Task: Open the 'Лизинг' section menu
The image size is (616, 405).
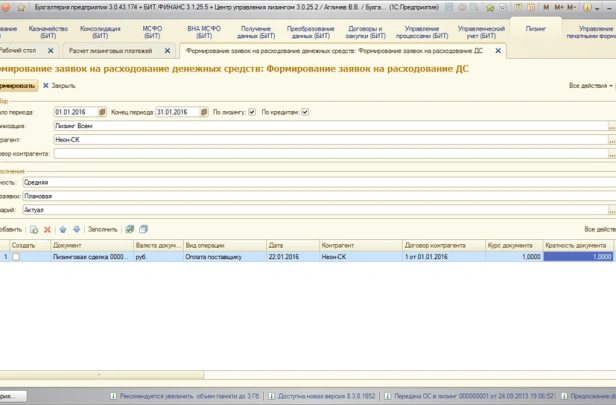Action: 537,30
